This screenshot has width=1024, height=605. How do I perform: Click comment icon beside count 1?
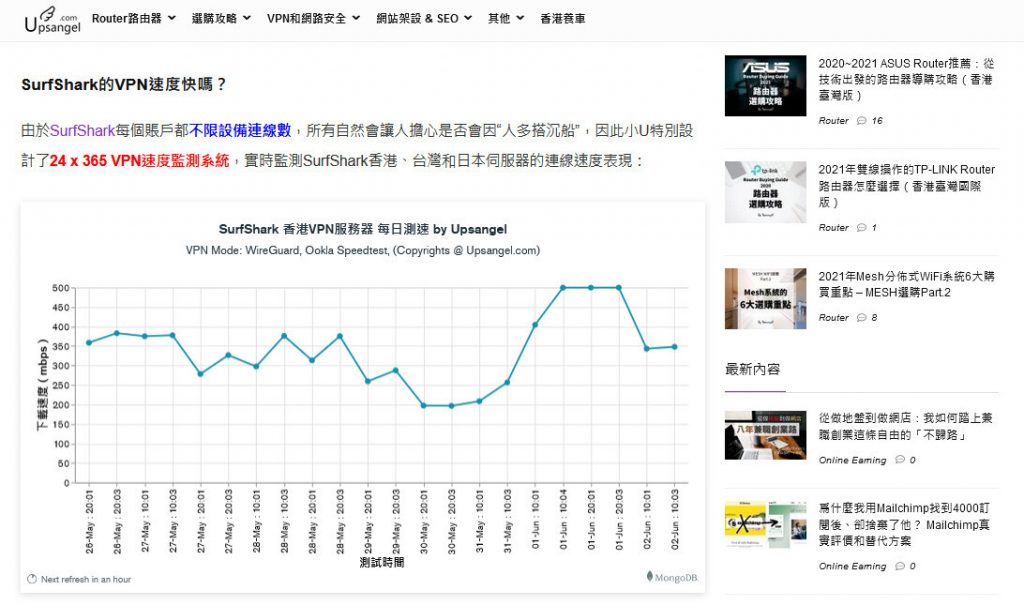pos(861,228)
